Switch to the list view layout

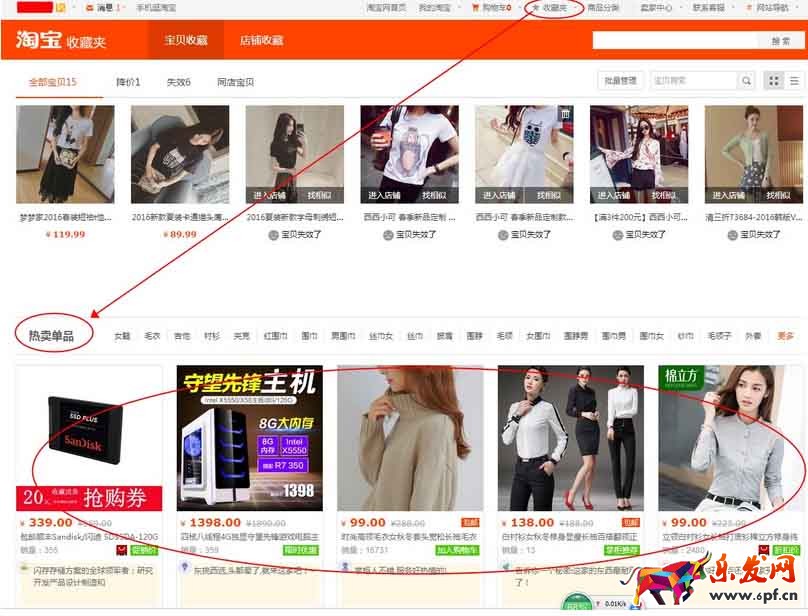click(x=794, y=81)
